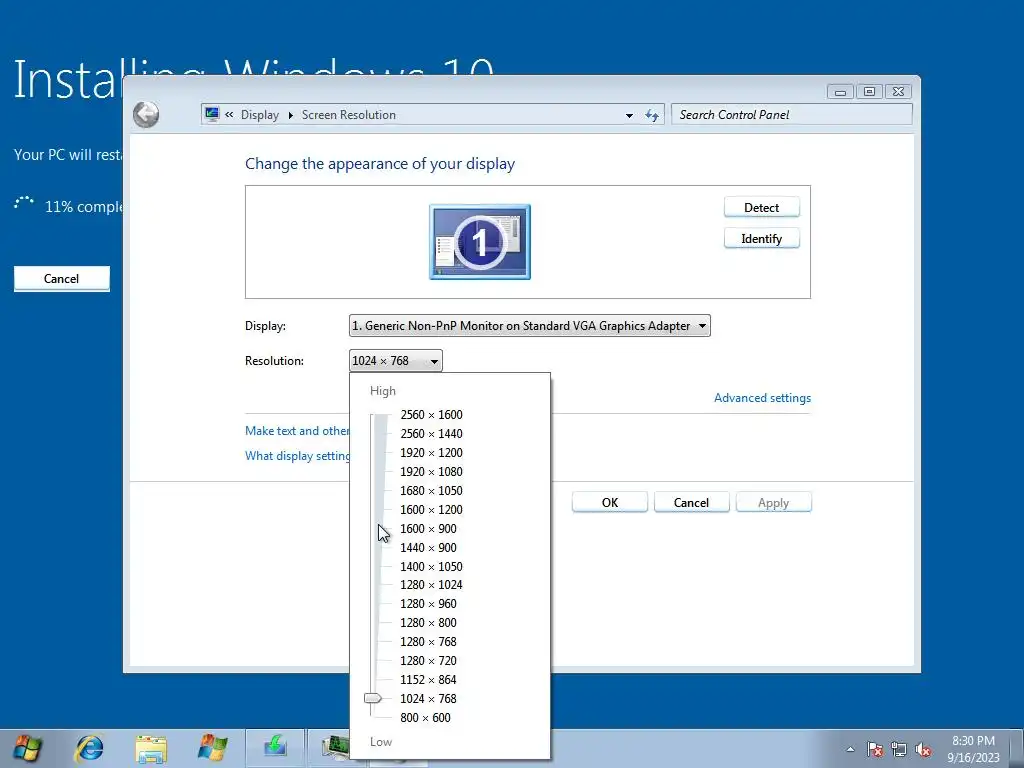The image size is (1024, 768).
Task: Click the network tray icon
Action: tap(899, 749)
